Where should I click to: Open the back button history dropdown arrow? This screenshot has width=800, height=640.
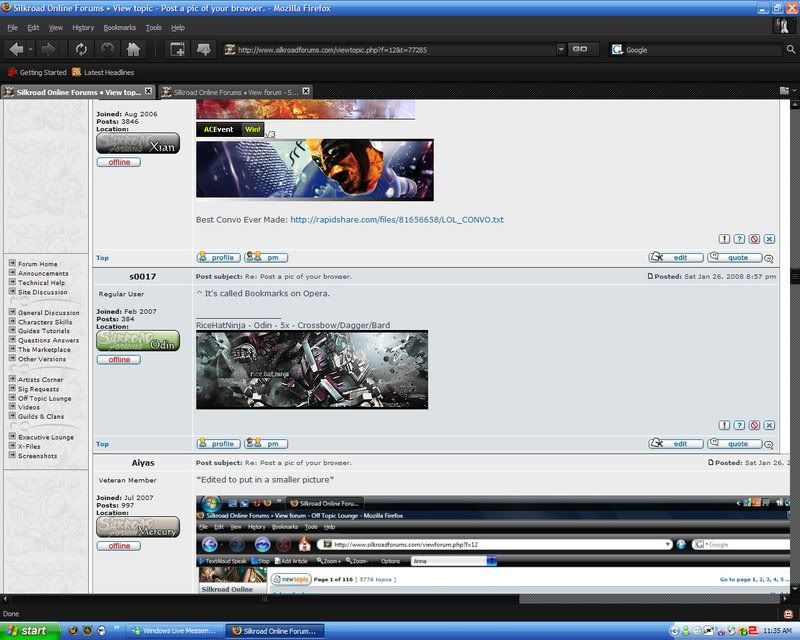pyautogui.click(x=33, y=49)
